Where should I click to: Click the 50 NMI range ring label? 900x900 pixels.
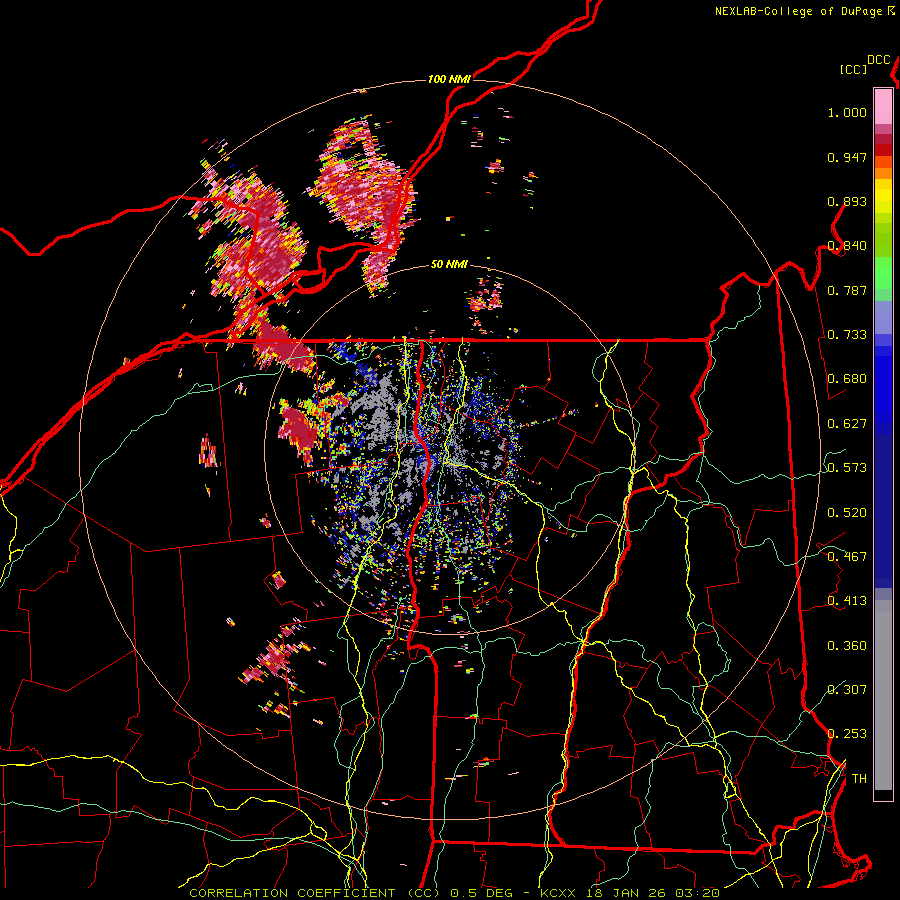pos(449,265)
